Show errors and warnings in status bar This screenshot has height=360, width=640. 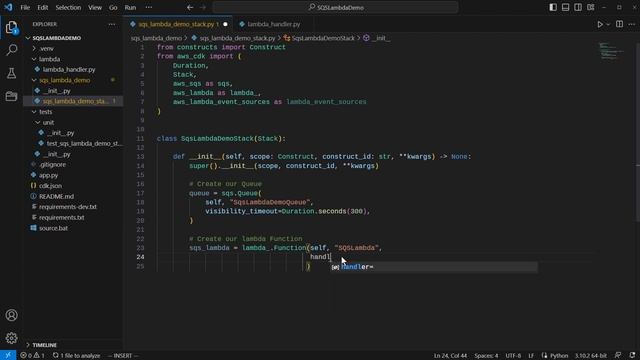[x=32, y=356]
